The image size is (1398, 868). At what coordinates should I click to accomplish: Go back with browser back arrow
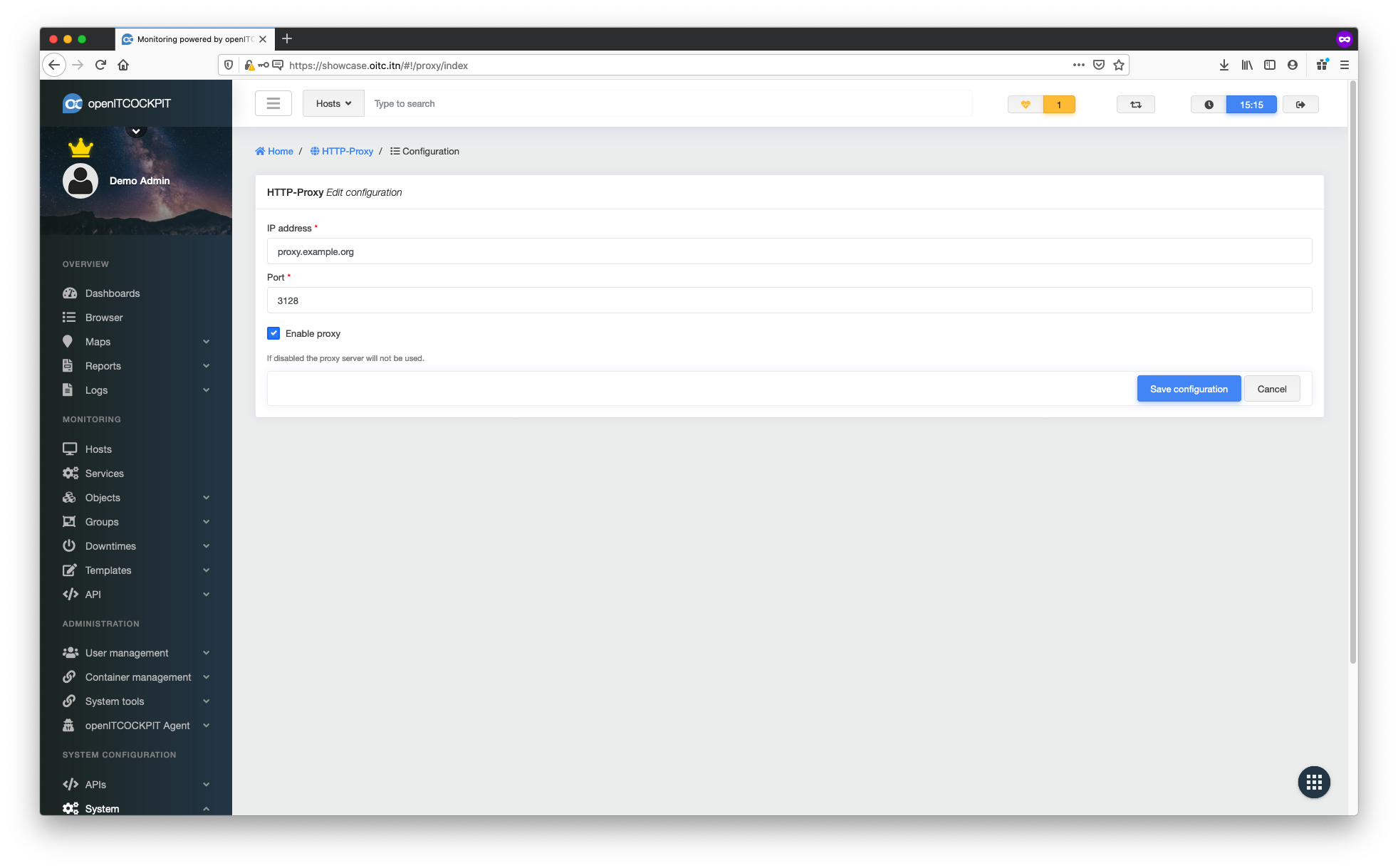(54, 65)
